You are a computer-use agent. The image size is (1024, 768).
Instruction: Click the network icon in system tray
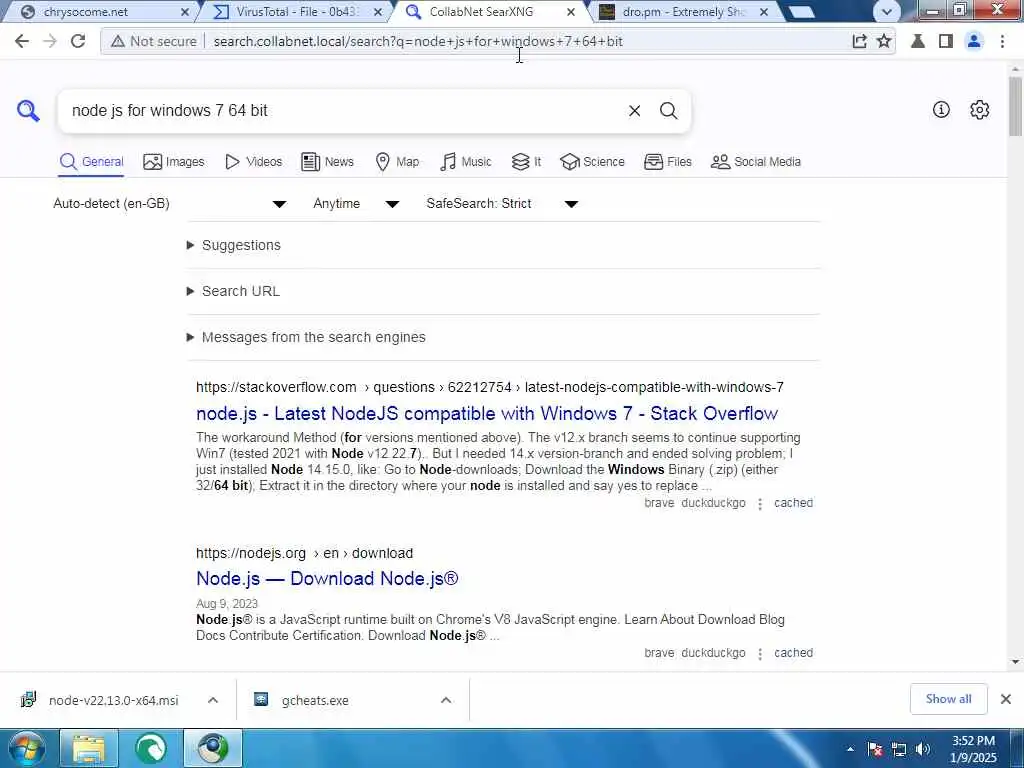point(899,749)
